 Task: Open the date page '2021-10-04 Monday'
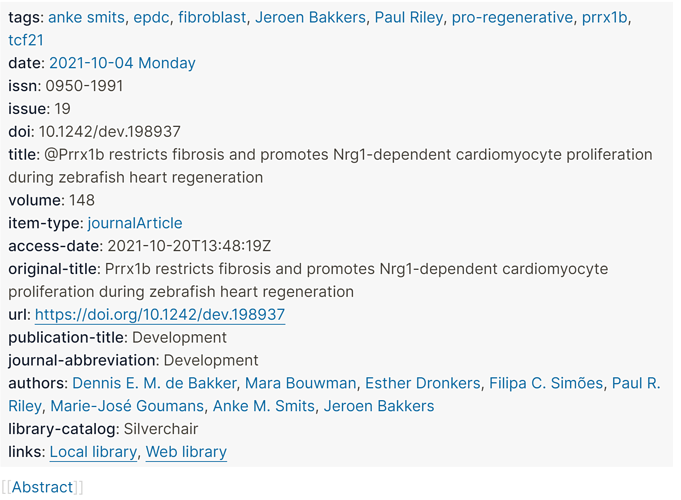coord(122,63)
